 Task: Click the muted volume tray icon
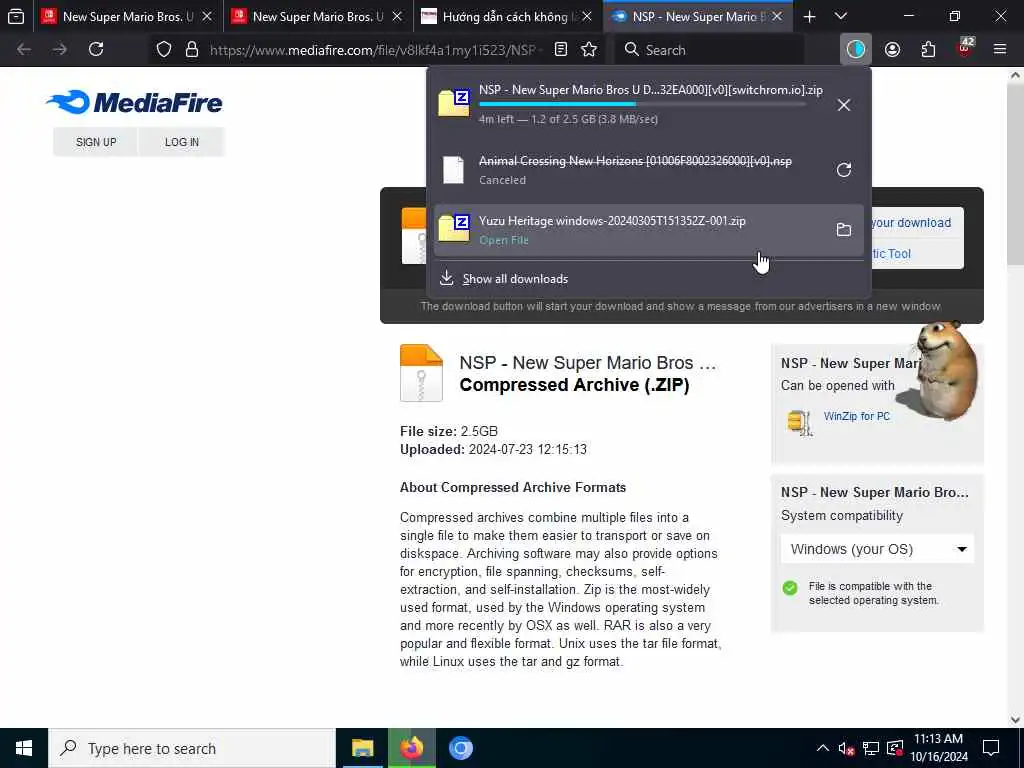(846, 749)
